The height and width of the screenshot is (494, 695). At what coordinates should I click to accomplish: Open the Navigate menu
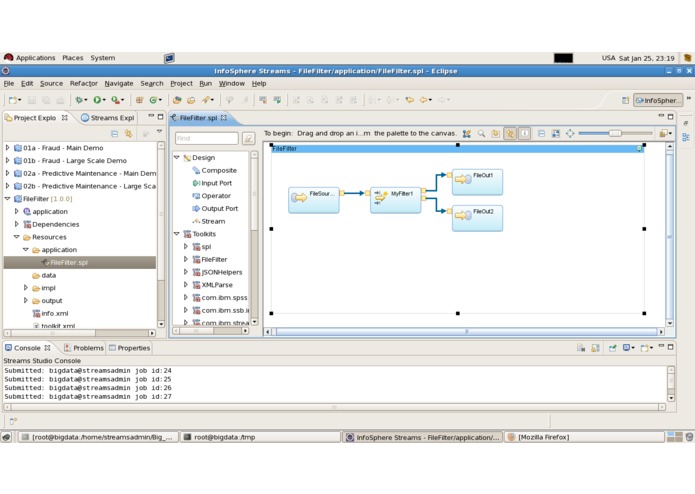click(x=119, y=83)
